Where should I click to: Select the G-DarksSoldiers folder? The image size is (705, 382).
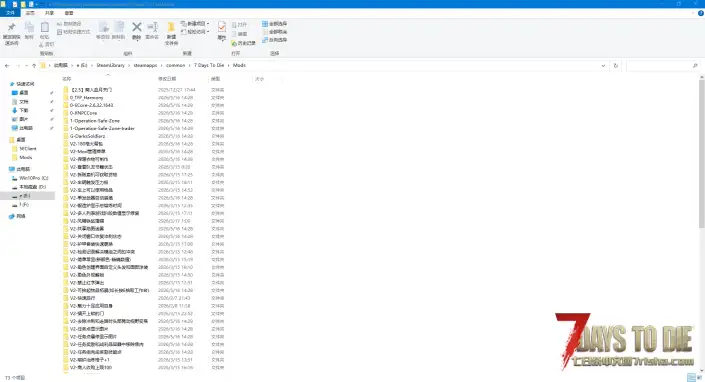coord(87,136)
